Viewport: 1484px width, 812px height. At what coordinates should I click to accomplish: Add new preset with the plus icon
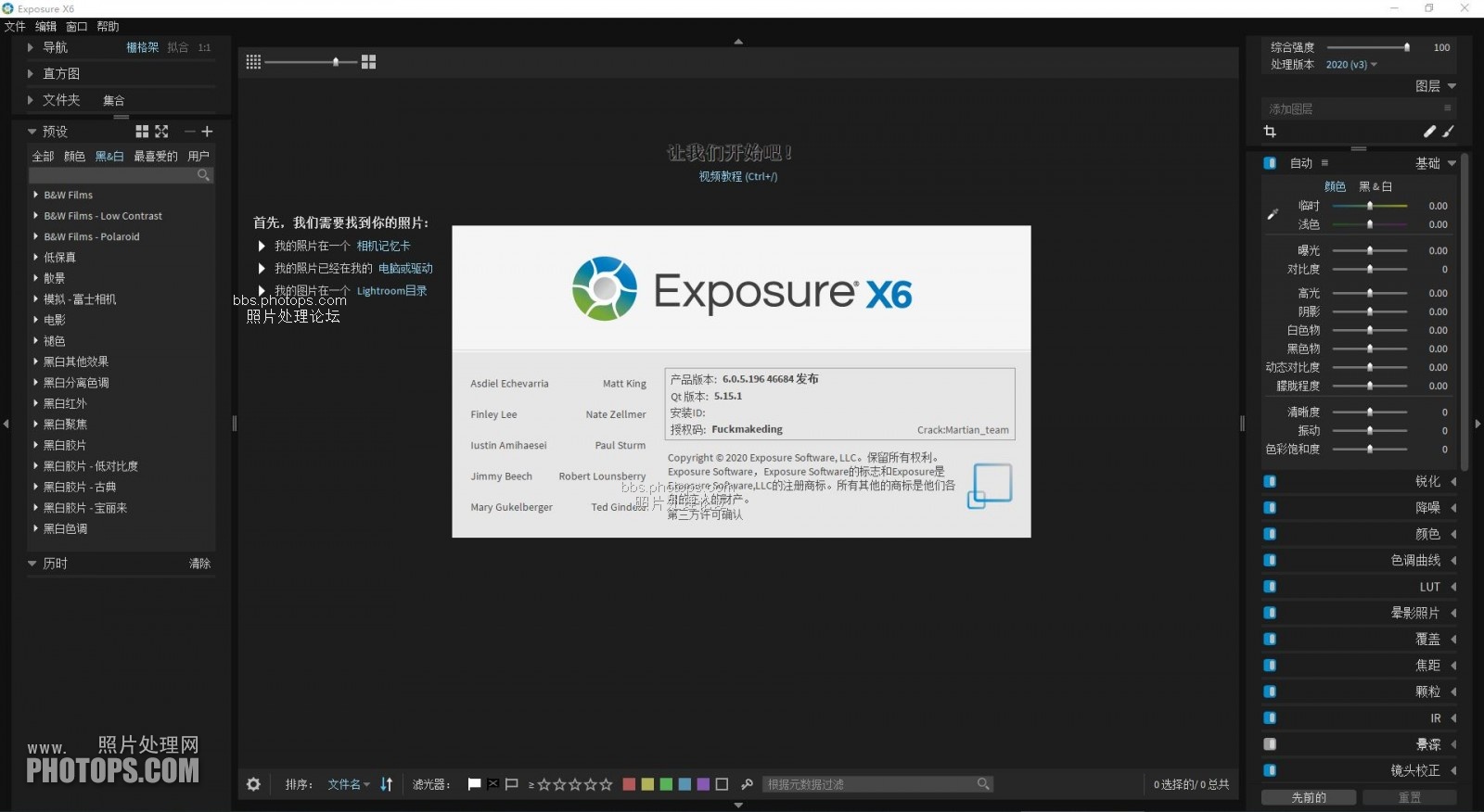(207, 132)
